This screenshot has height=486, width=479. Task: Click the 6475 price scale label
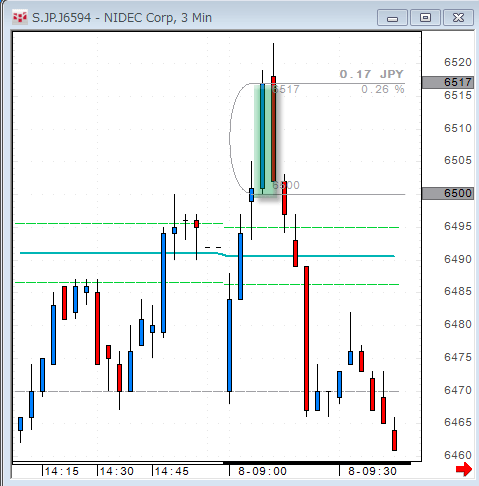click(458, 357)
